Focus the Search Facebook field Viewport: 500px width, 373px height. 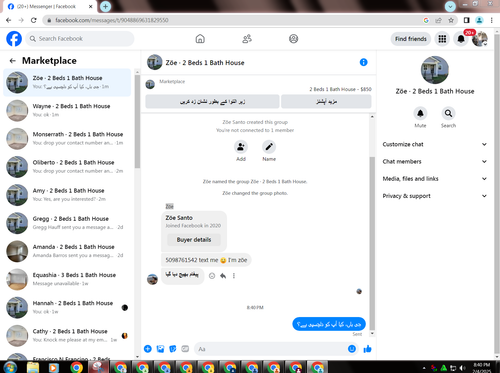pos(80,39)
